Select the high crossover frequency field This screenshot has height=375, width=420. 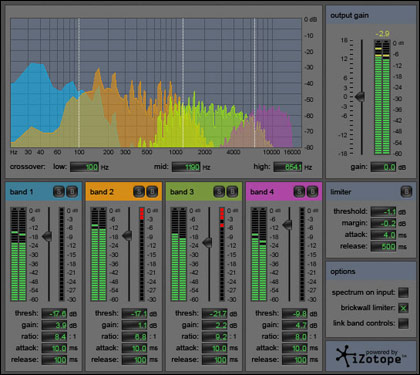point(288,167)
